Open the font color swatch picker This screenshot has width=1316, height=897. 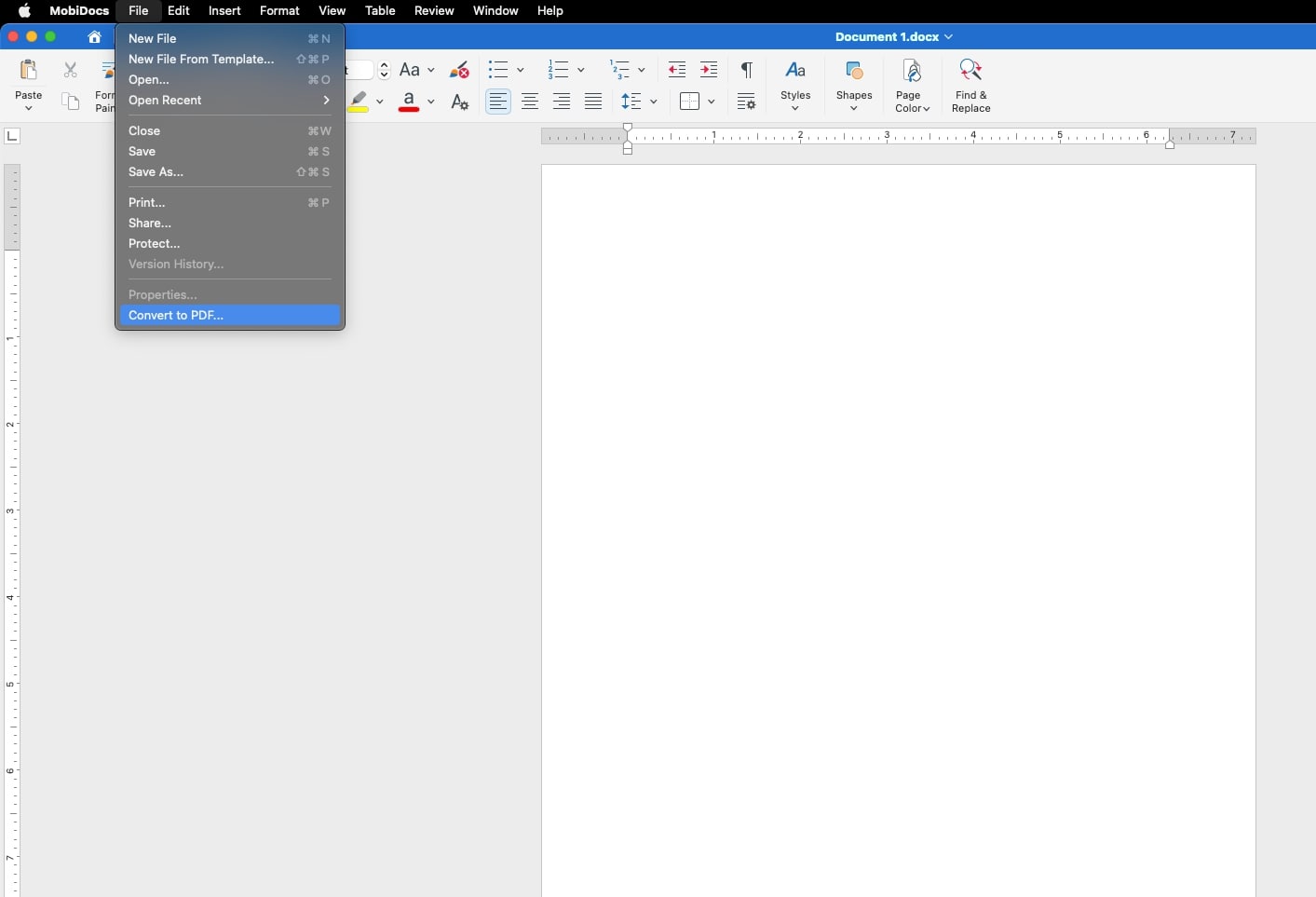click(x=431, y=102)
